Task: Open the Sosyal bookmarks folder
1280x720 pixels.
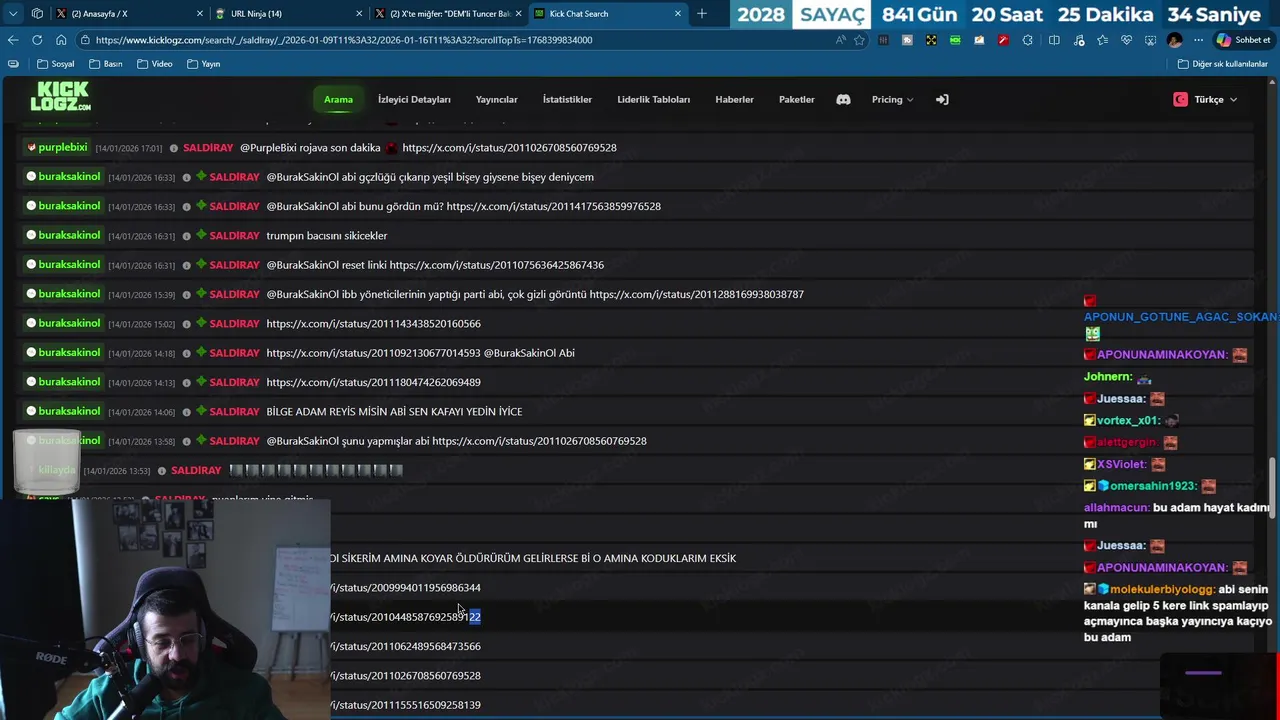Action: [56, 64]
